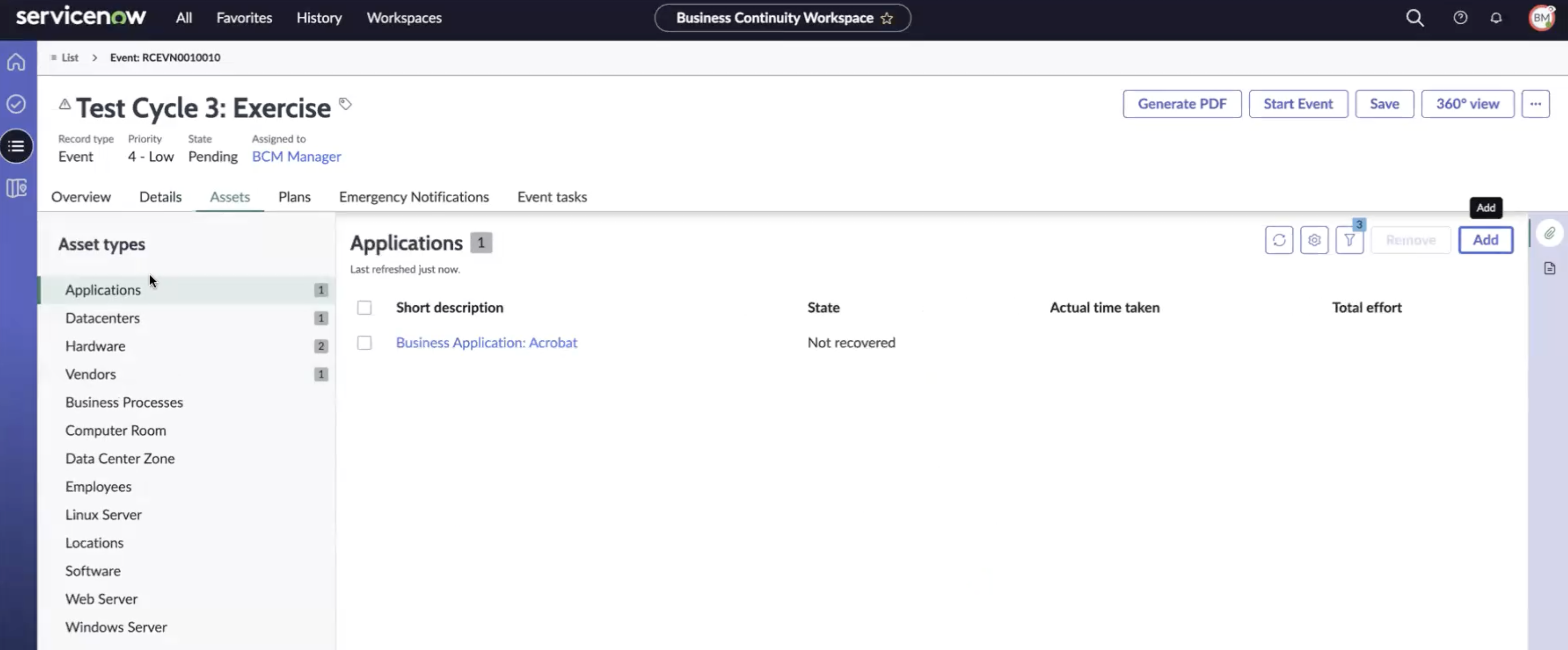The height and width of the screenshot is (650, 1568).
Task: Click the Business Continuity Workspace pill
Action: tap(782, 18)
